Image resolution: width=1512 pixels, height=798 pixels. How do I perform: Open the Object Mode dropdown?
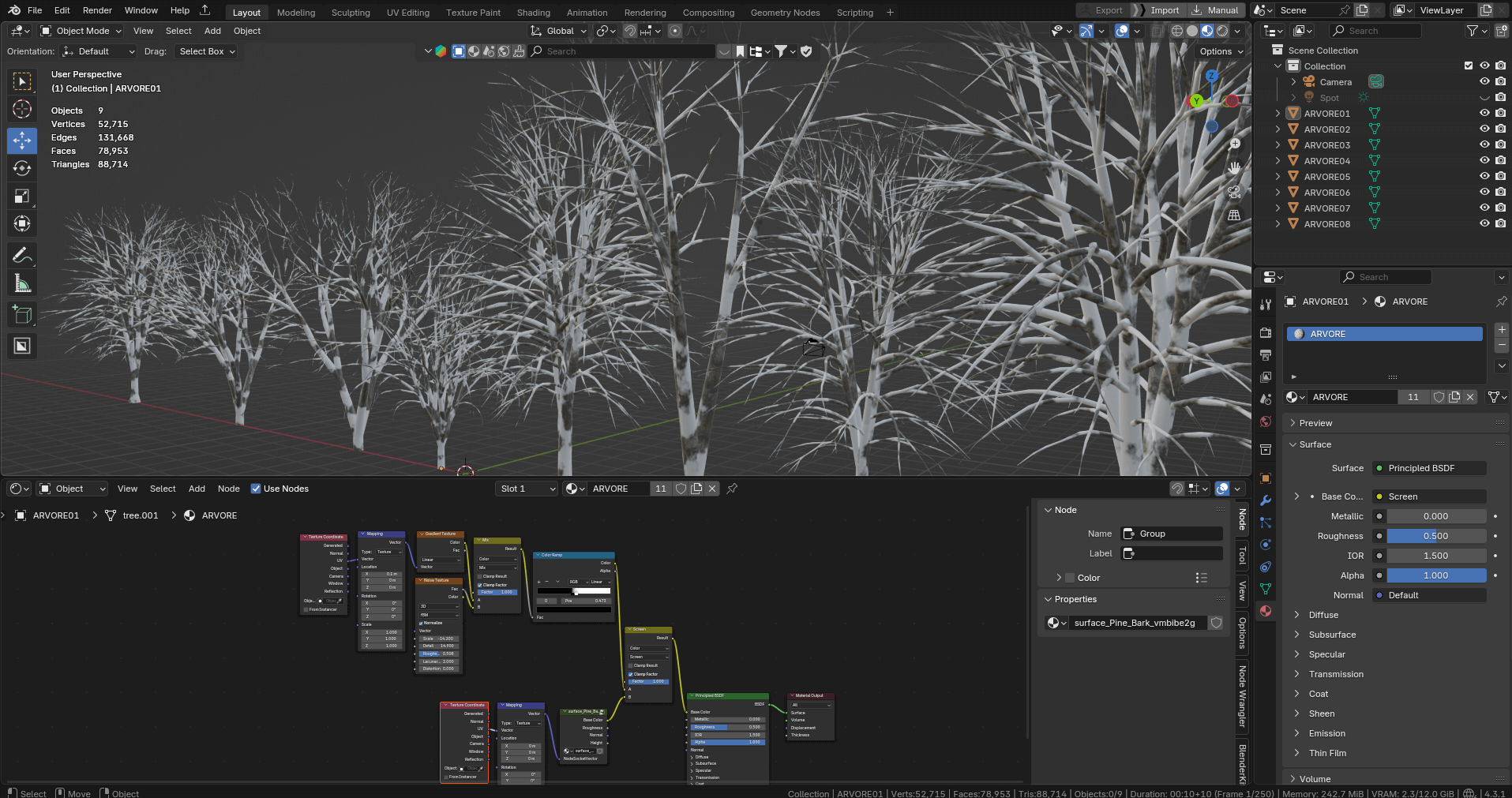[81, 31]
